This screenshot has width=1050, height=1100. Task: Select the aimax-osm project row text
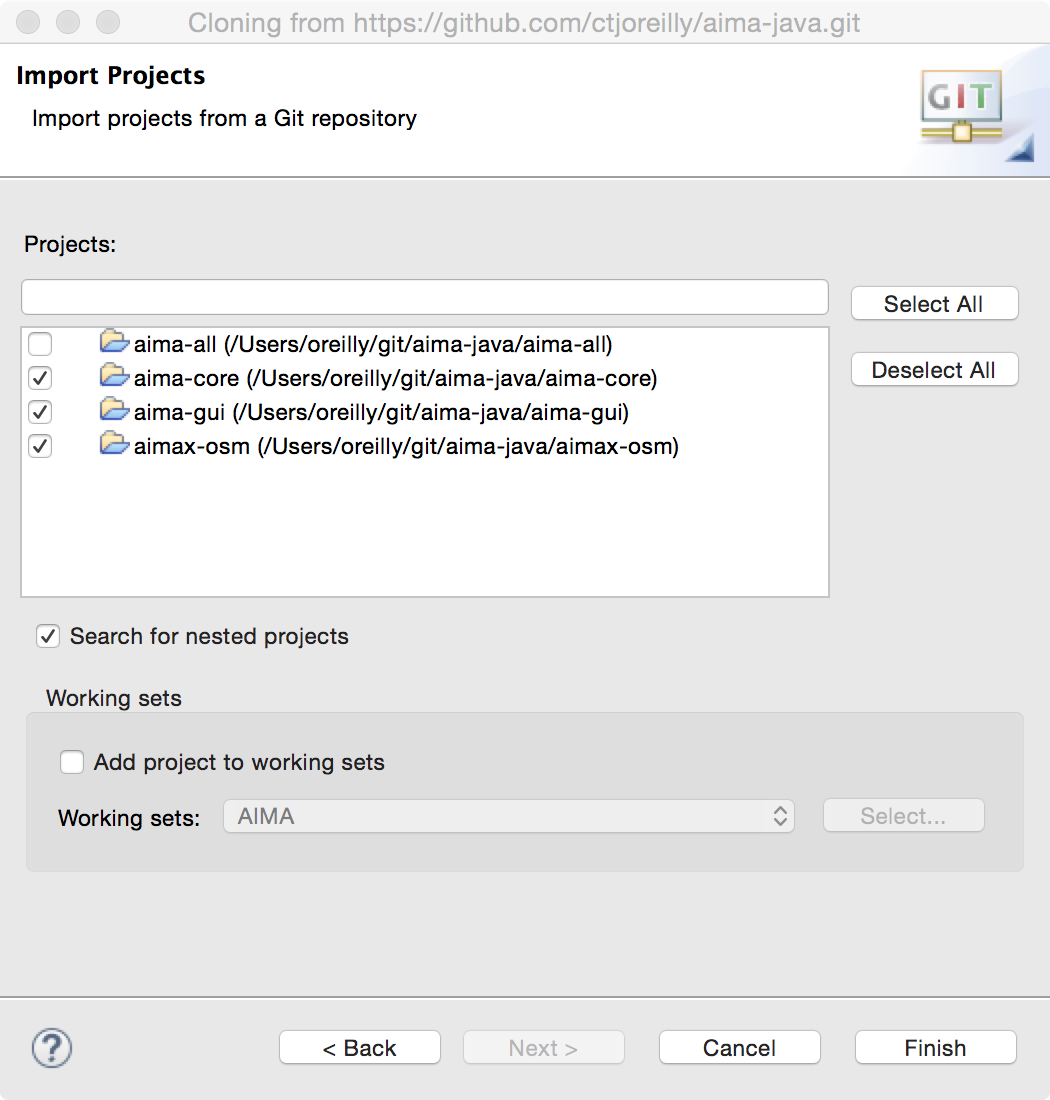pos(406,446)
